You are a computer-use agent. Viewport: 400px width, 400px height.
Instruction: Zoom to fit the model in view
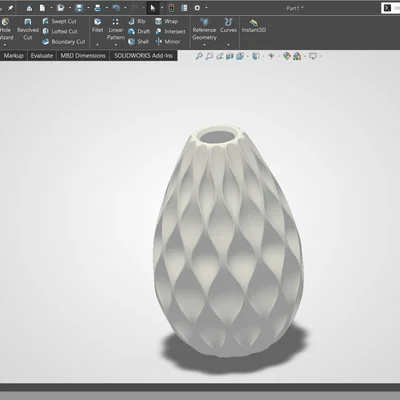tap(199, 56)
